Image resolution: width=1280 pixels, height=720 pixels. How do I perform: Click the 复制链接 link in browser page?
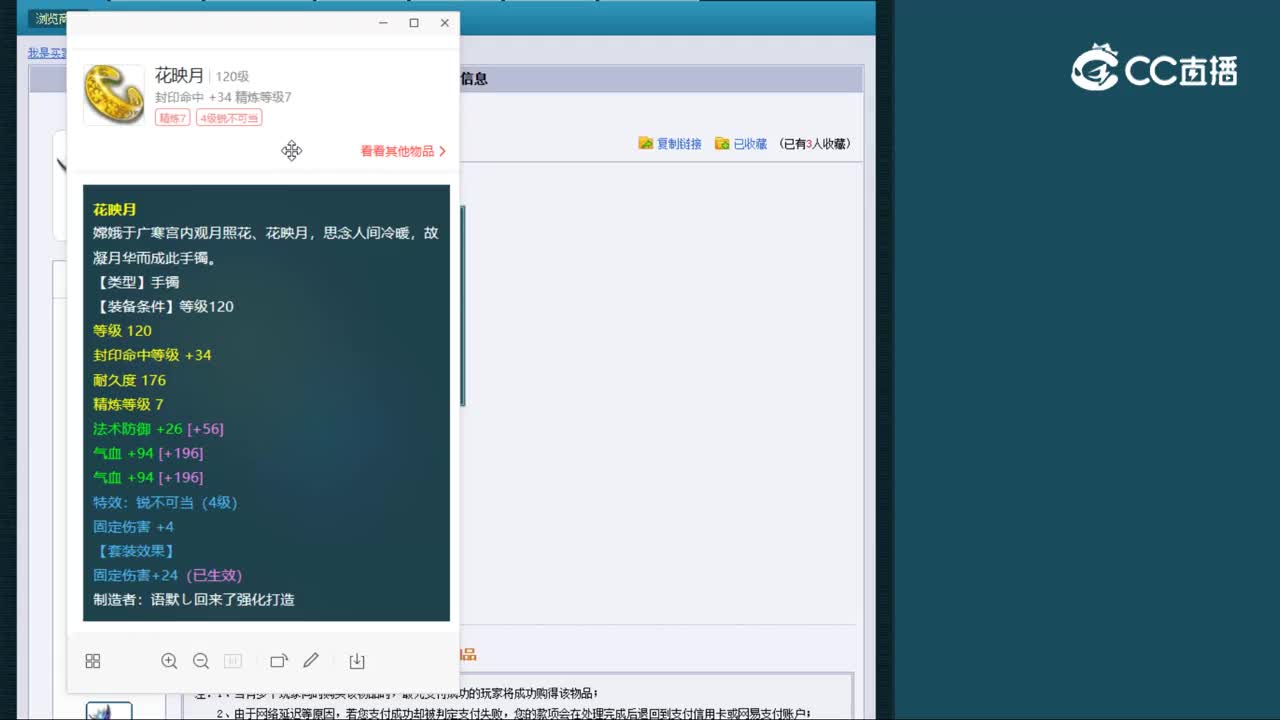click(679, 144)
